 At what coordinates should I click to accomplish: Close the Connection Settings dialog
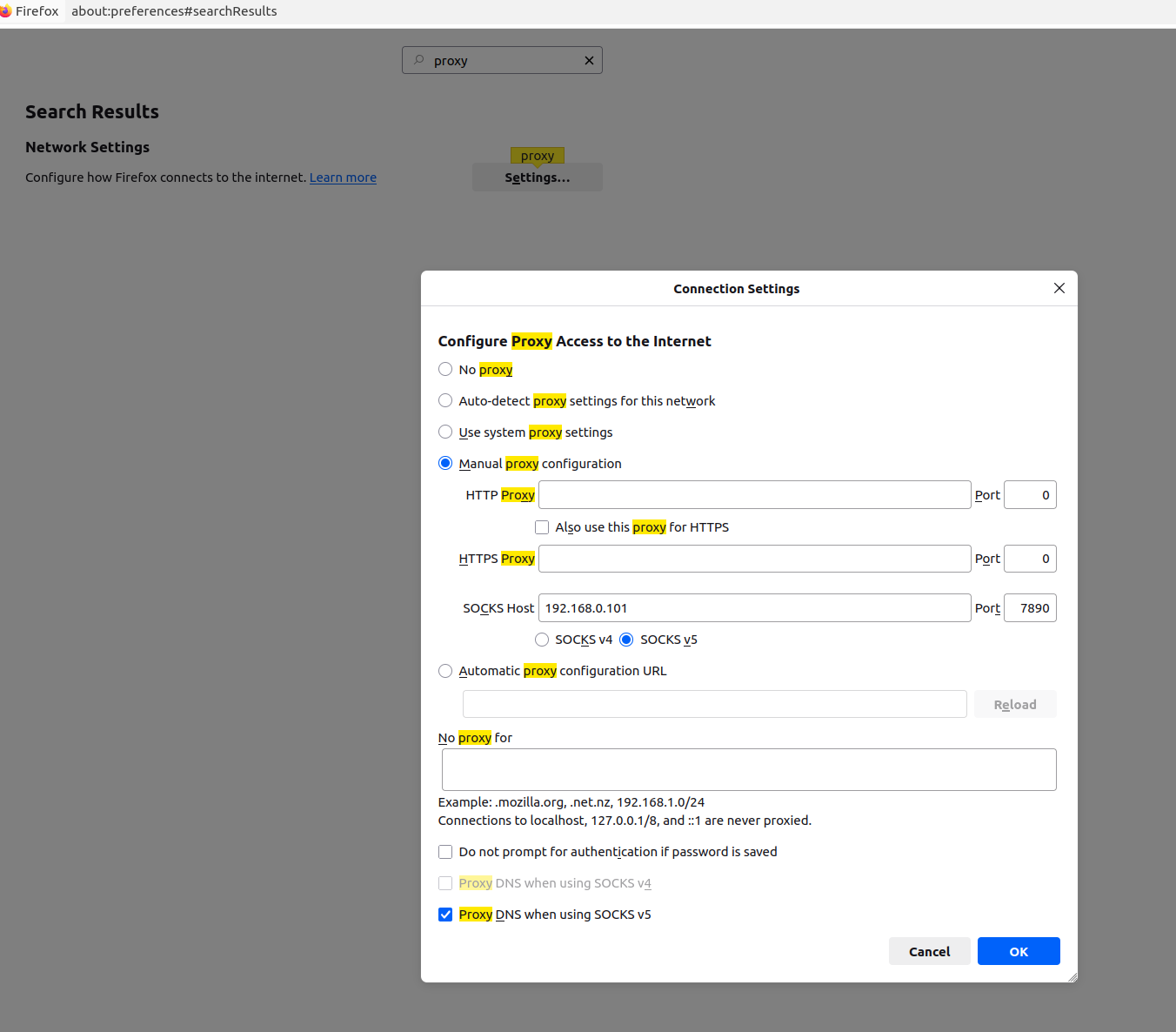1059,288
